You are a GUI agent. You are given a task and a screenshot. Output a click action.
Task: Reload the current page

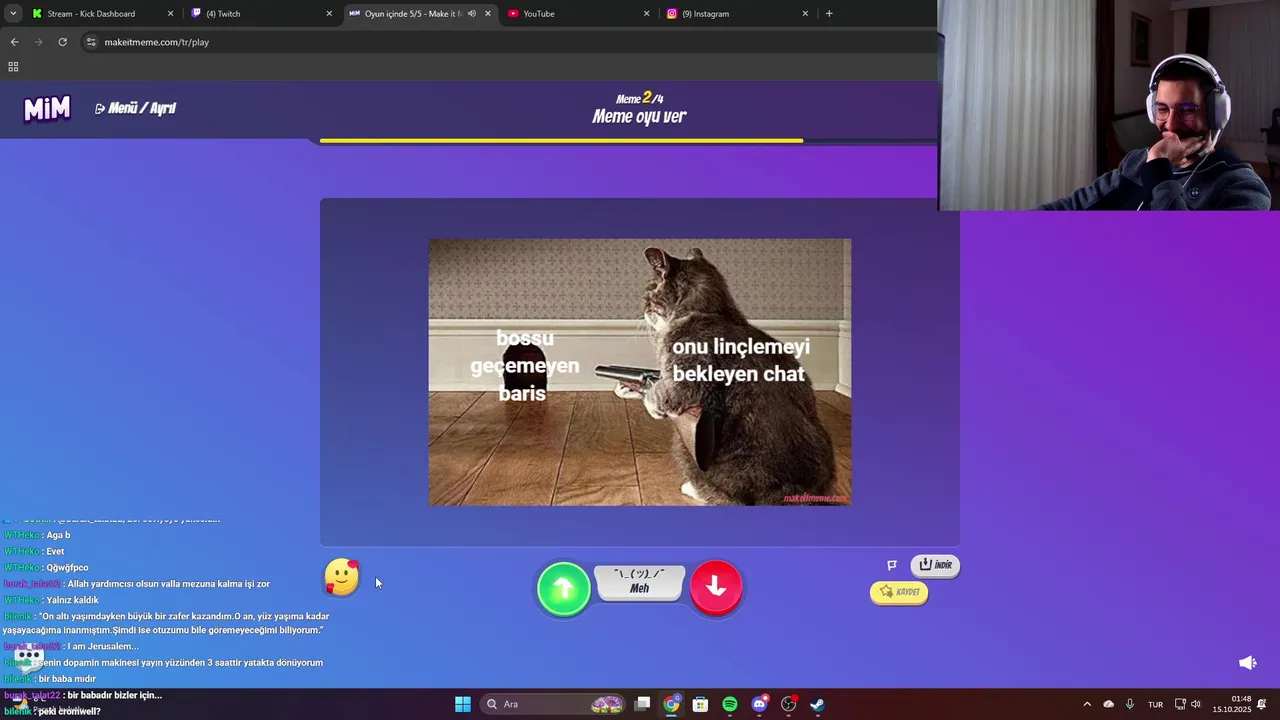tap(62, 42)
